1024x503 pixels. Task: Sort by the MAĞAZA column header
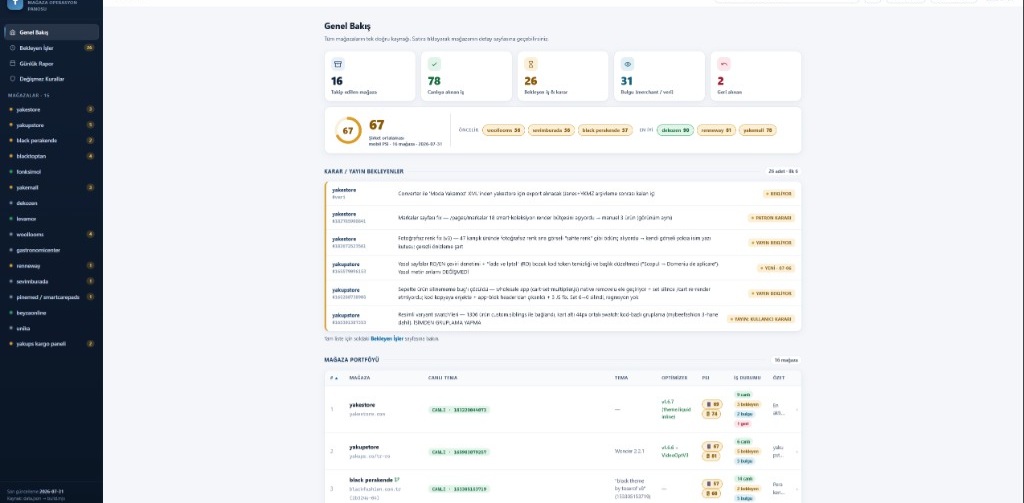(x=360, y=378)
